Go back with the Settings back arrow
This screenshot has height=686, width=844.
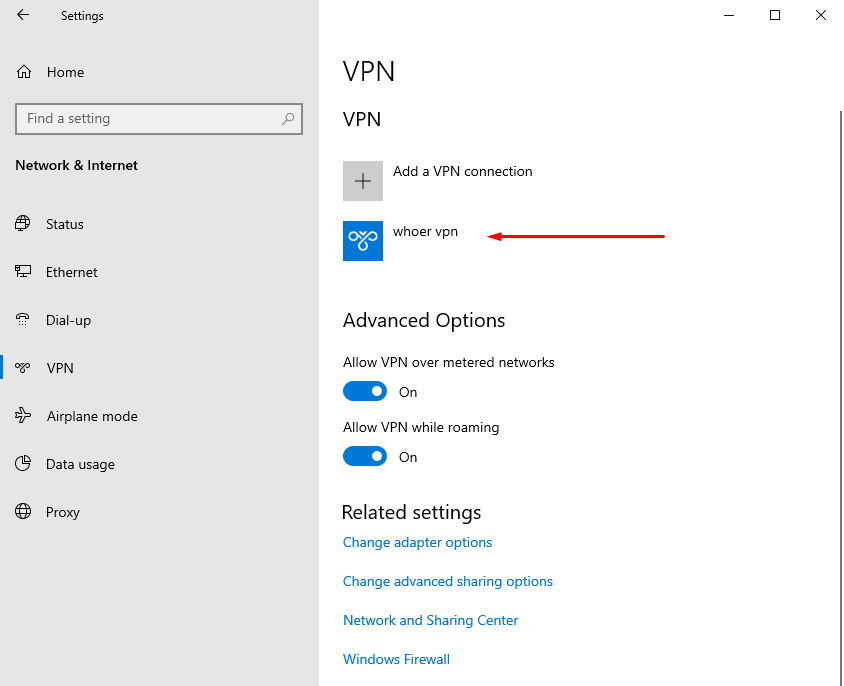23,15
